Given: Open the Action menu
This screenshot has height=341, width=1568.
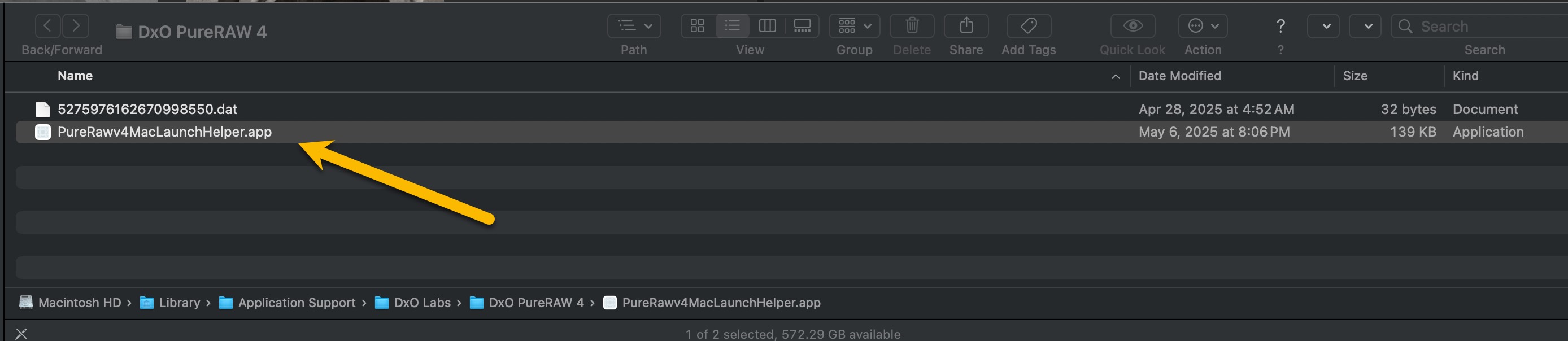Looking at the screenshot, I should point(1203,25).
